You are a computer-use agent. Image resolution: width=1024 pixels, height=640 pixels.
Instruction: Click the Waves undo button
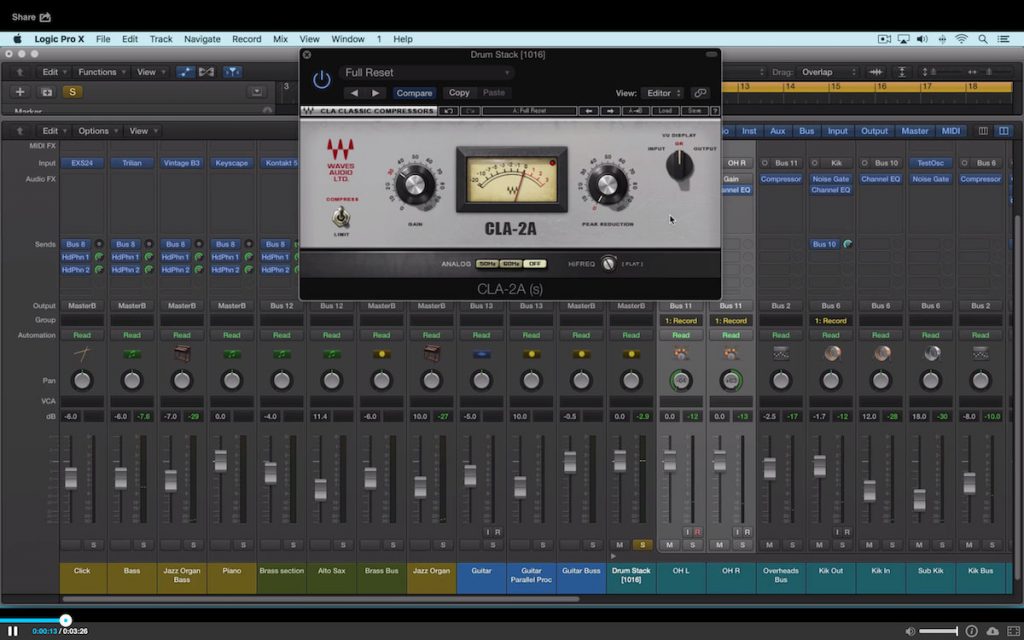click(x=448, y=111)
